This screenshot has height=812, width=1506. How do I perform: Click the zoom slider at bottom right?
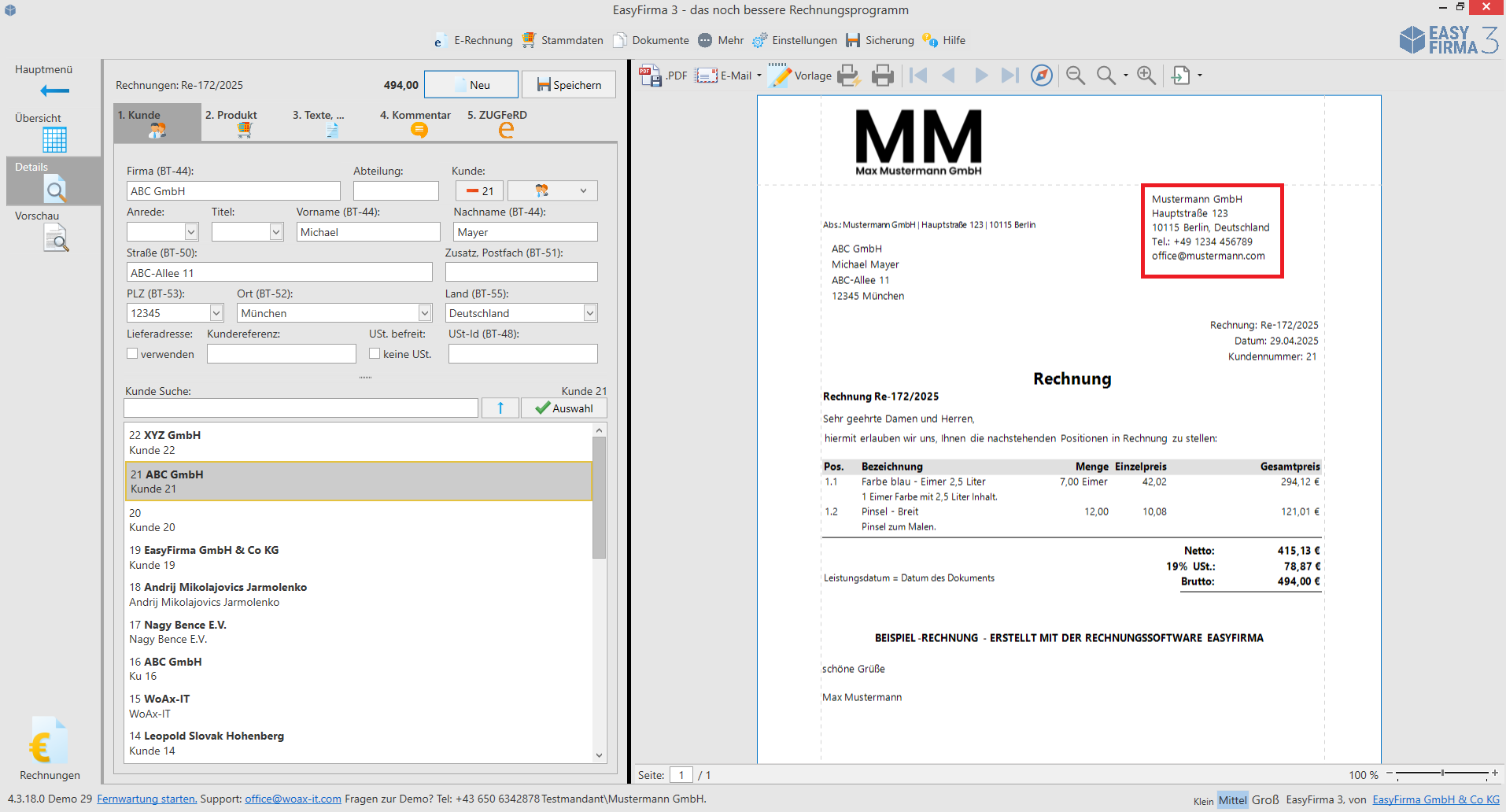click(x=1441, y=773)
